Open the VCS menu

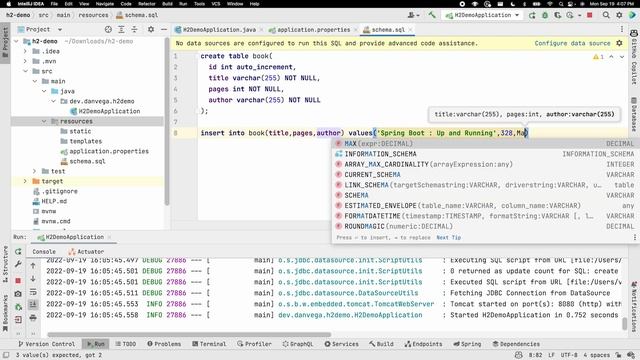[x=216, y=4]
